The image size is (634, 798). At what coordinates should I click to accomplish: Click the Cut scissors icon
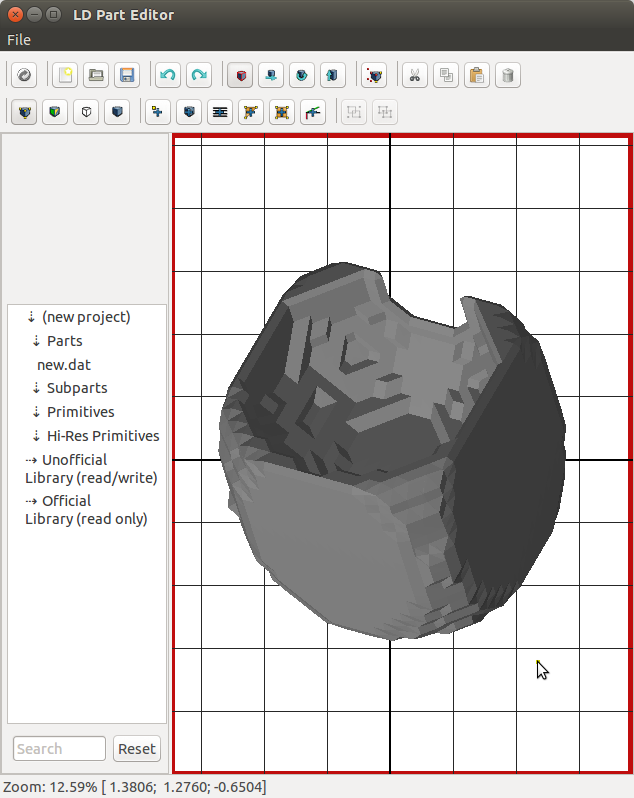pyautogui.click(x=414, y=75)
